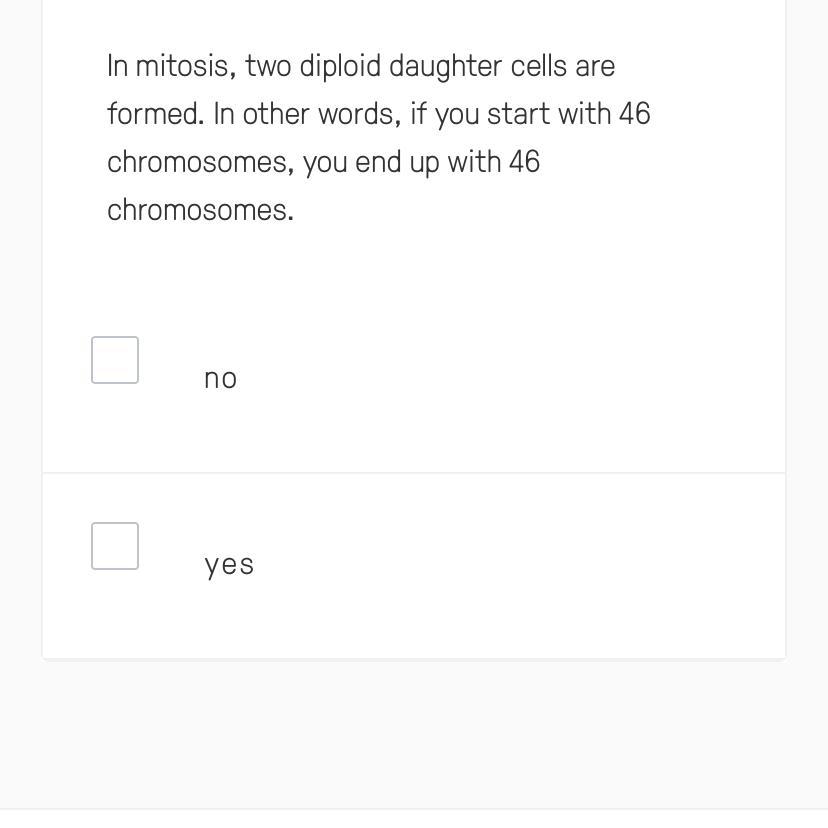Click the word 'formed.' in the question
The image size is (828, 828).
click(x=155, y=115)
